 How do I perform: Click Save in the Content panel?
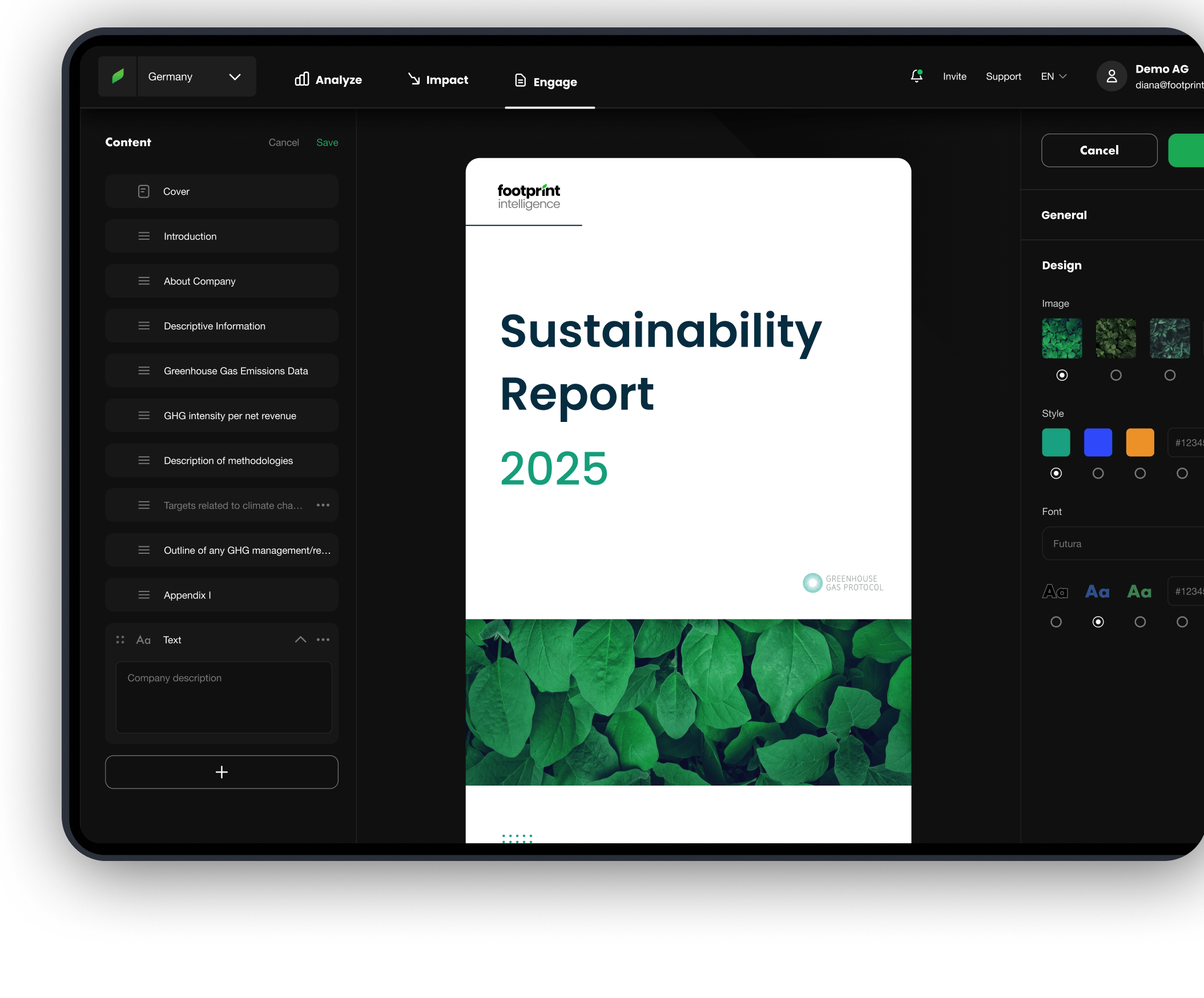tap(327, 142)
